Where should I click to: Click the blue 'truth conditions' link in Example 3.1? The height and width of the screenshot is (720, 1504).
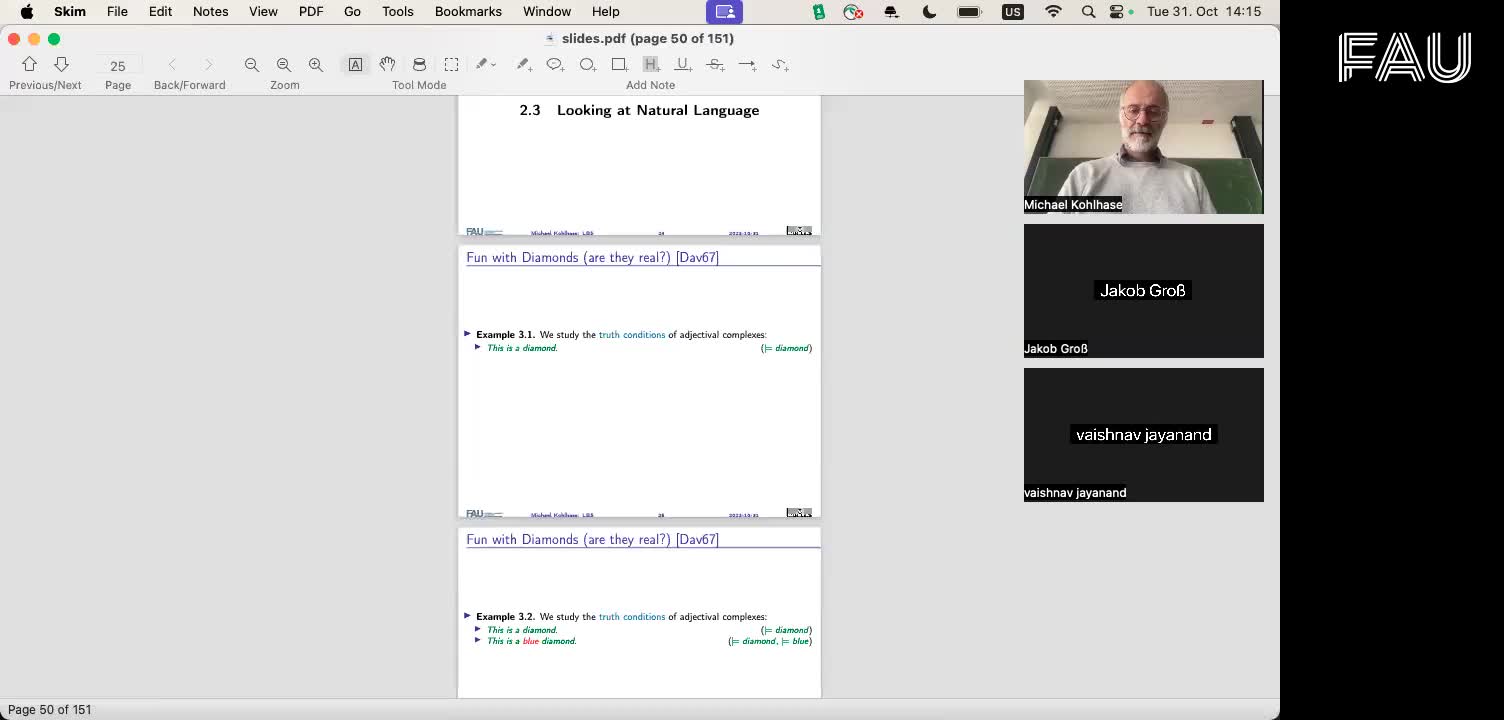click(631, 335)
